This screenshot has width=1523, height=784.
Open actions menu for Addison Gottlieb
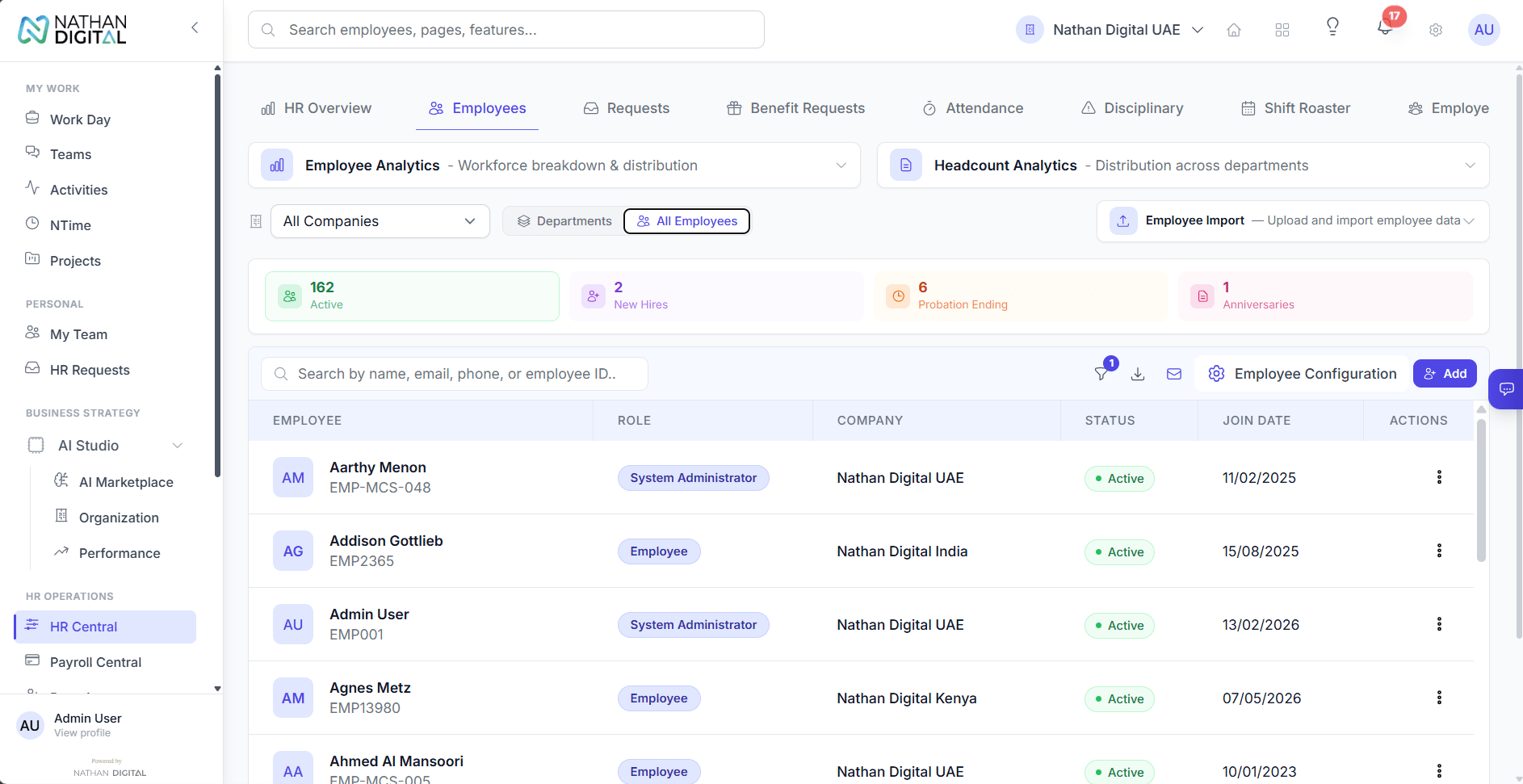(x=1439, y=551)
